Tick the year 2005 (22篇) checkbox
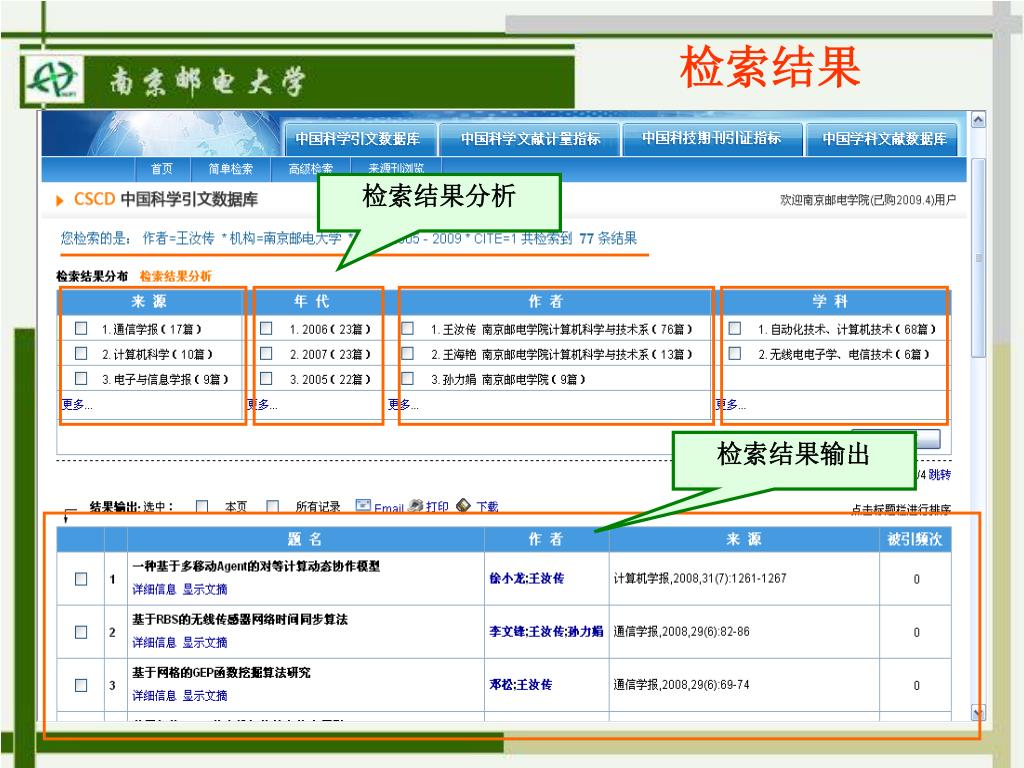Viewport: 1024px width, 768px height. (266, 378)
